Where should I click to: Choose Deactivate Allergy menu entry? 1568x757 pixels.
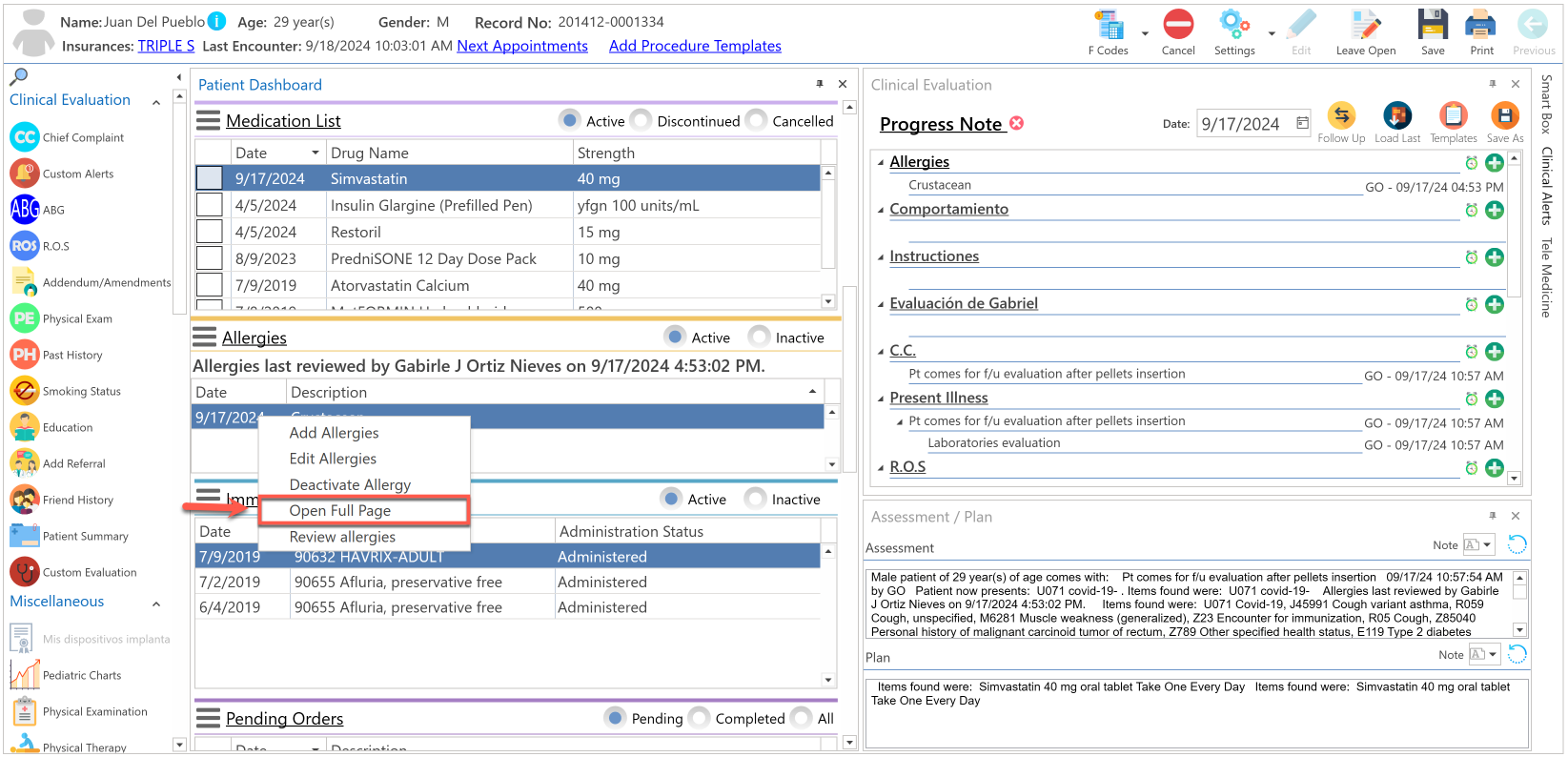click(x=350, y=484)
